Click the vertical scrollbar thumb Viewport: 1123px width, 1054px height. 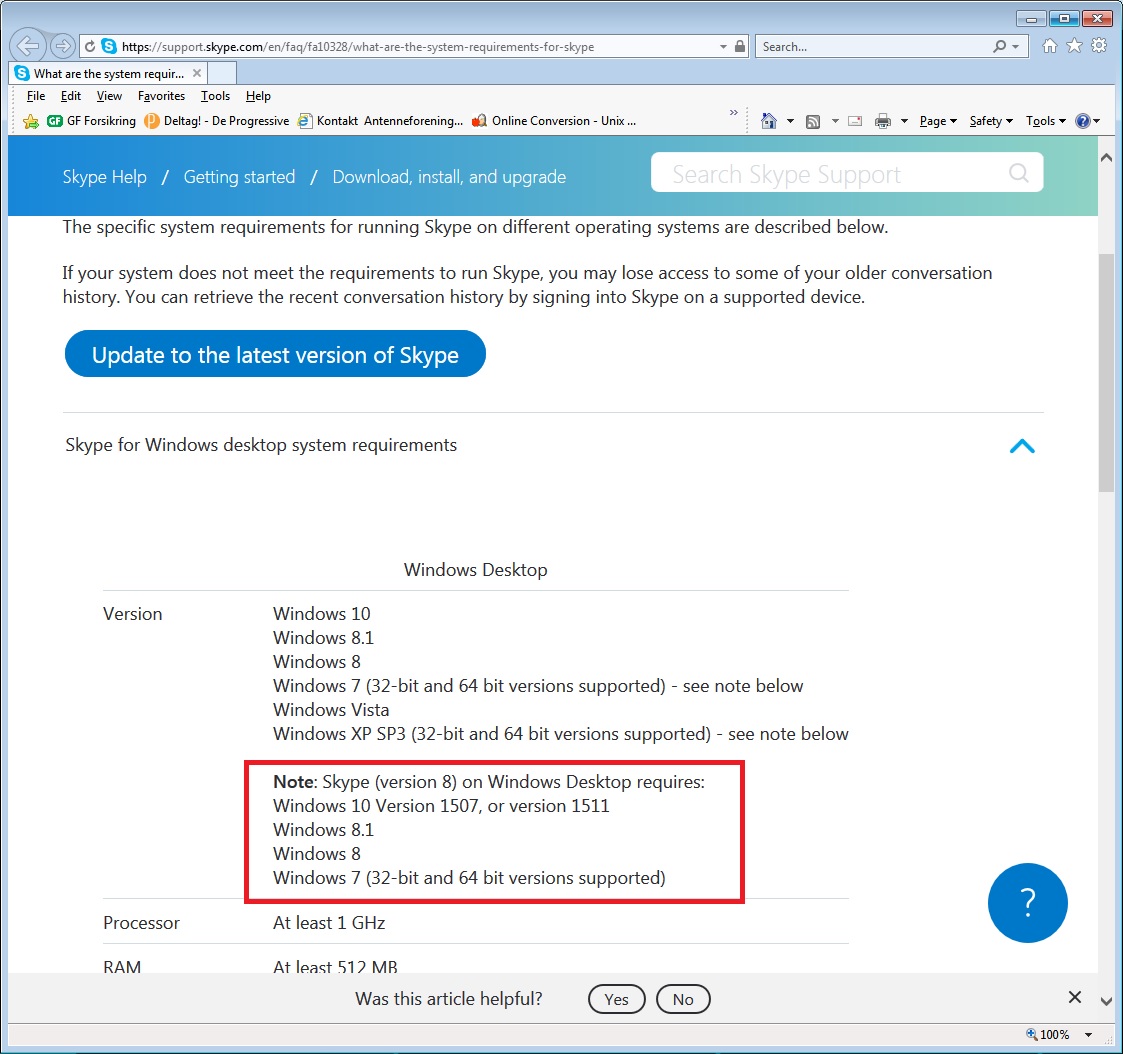pos(1106,372)
